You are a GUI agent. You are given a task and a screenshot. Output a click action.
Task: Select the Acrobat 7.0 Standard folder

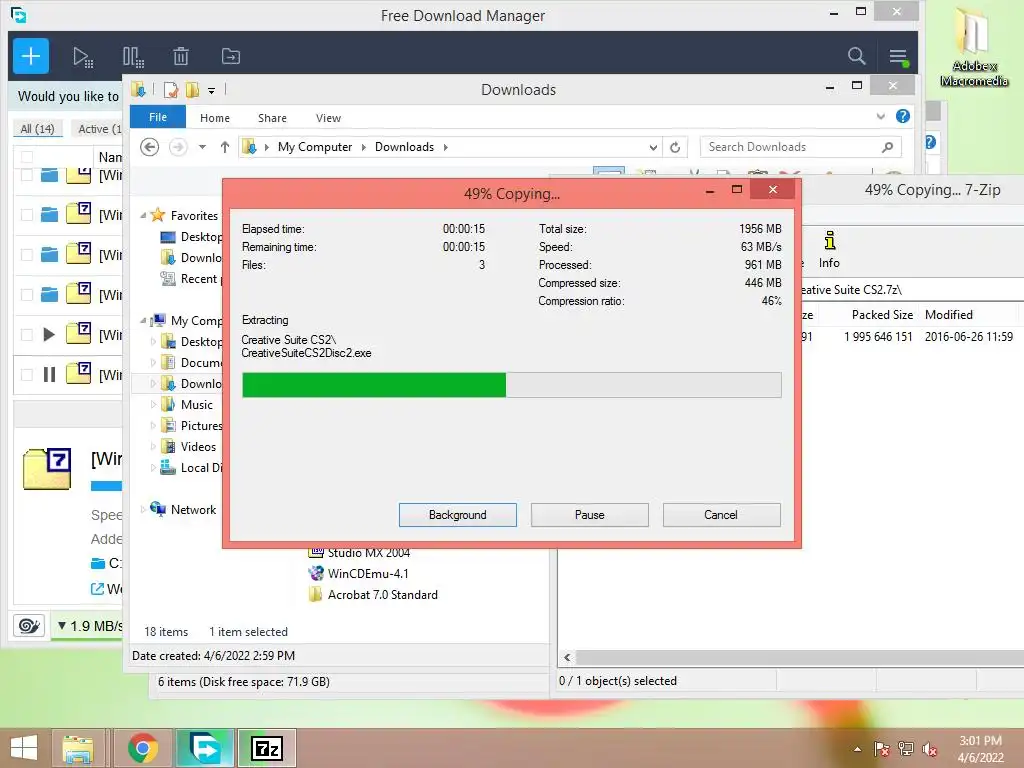(x=373, y=594)
